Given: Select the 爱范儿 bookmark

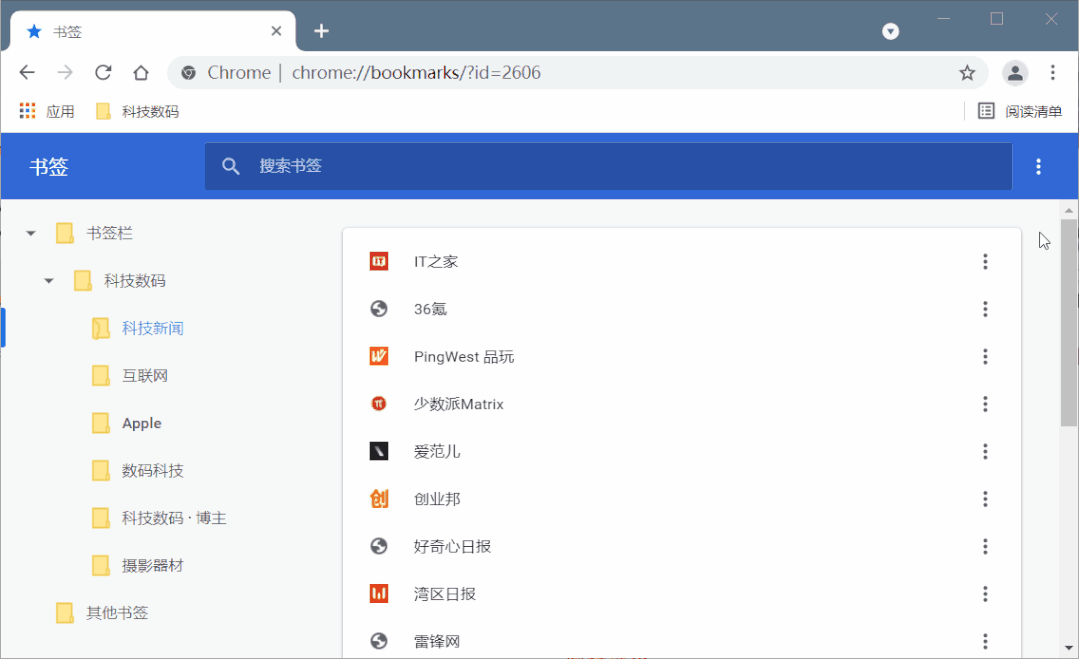Looking at the screenshot, I should (681, 451).
